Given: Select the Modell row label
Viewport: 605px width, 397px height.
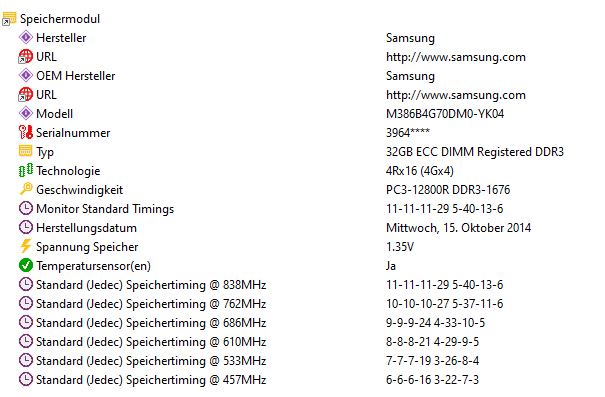Looking at the screenshot, I should [54, 114].
